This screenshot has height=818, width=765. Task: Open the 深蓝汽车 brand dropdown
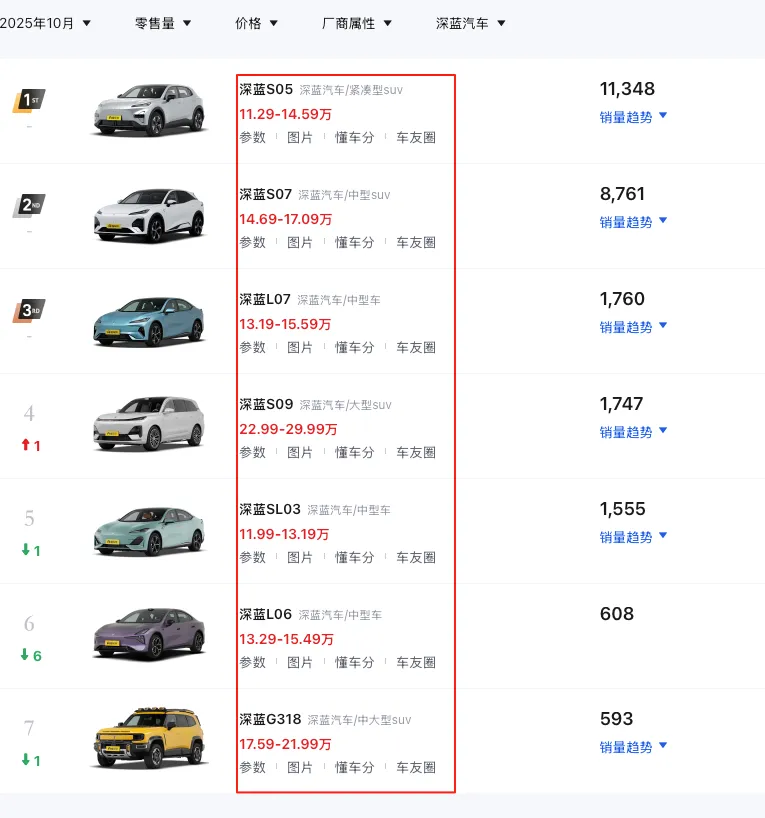(x=471, y=23)
